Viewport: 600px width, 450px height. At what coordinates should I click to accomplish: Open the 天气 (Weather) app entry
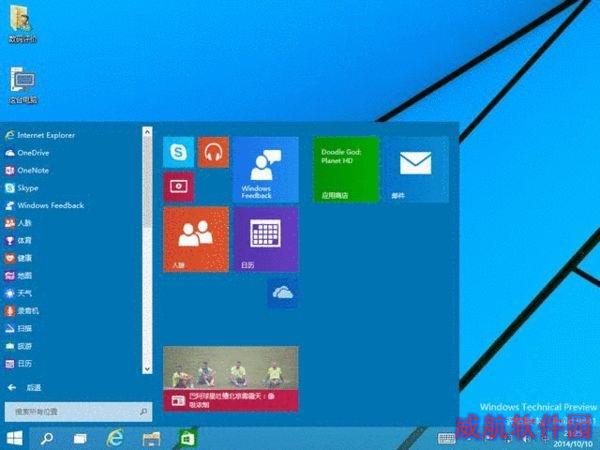pos(18,293)
